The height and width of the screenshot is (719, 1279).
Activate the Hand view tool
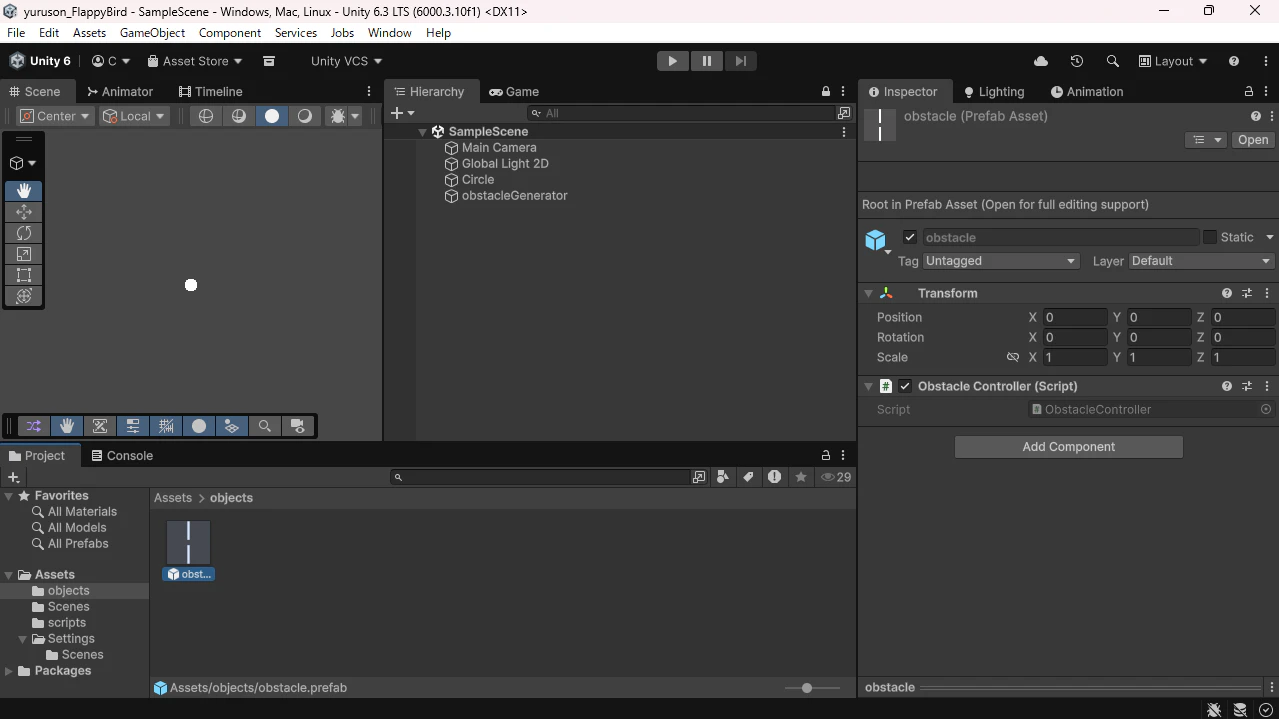[24, 191]
